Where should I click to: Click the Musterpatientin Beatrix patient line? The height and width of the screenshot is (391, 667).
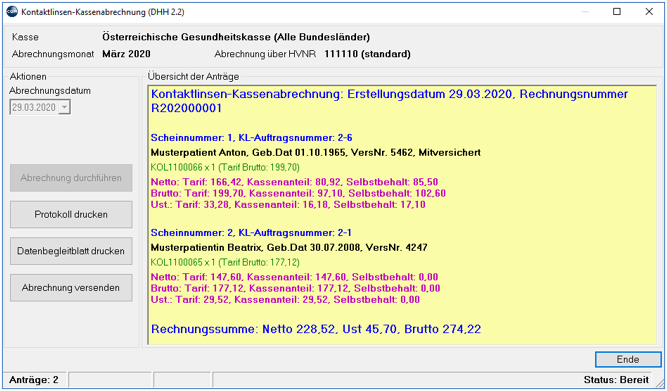289,247
